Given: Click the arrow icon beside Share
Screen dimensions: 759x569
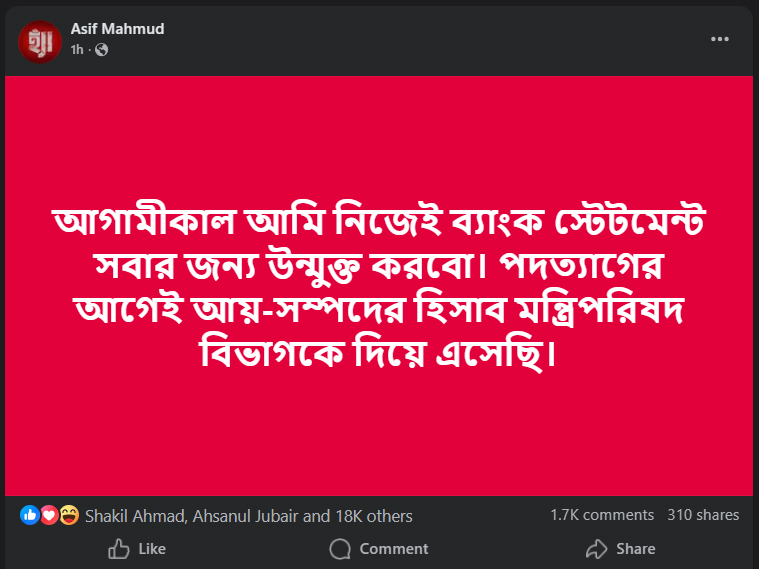Looking at the screenshot, I should point(596,548).
